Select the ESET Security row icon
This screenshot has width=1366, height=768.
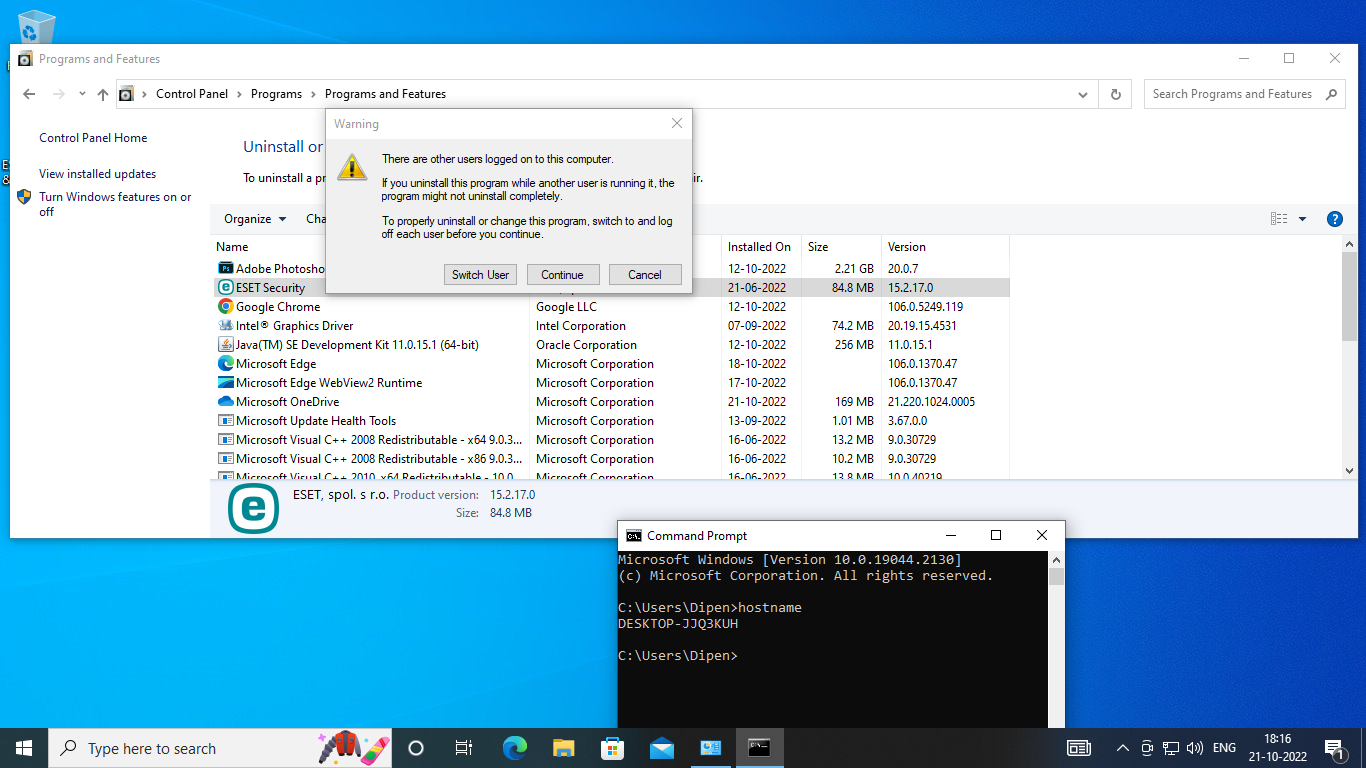(225, 288)
